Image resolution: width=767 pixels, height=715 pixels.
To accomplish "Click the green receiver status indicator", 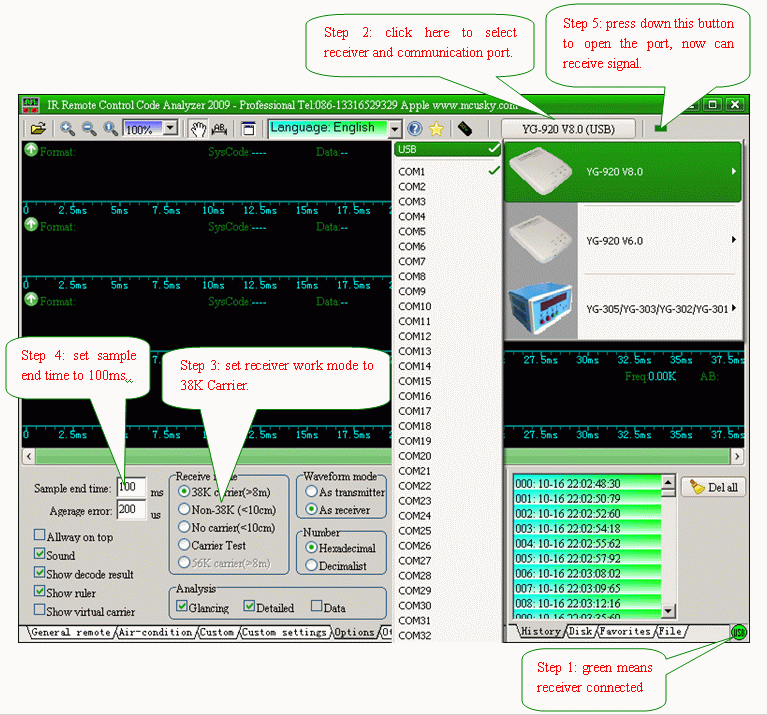I will click(738, 632).
